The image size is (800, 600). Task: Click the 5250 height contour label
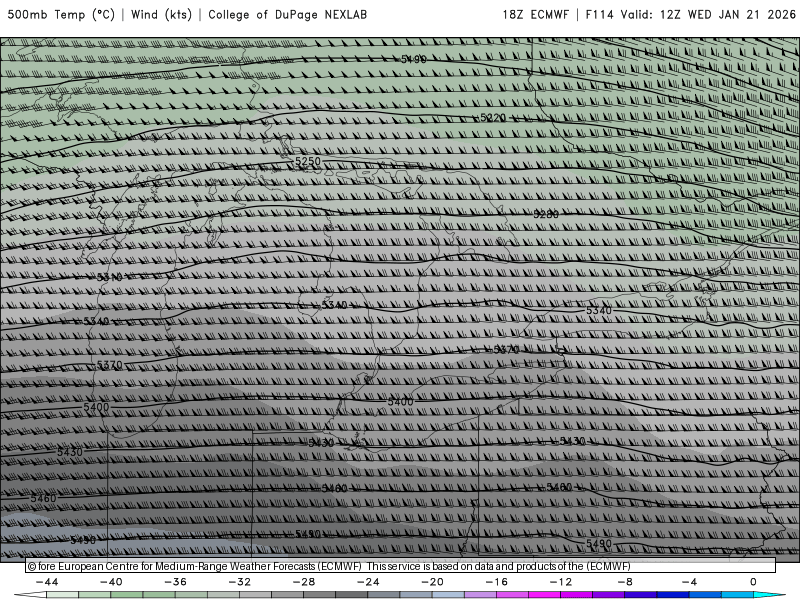point(308,161)
